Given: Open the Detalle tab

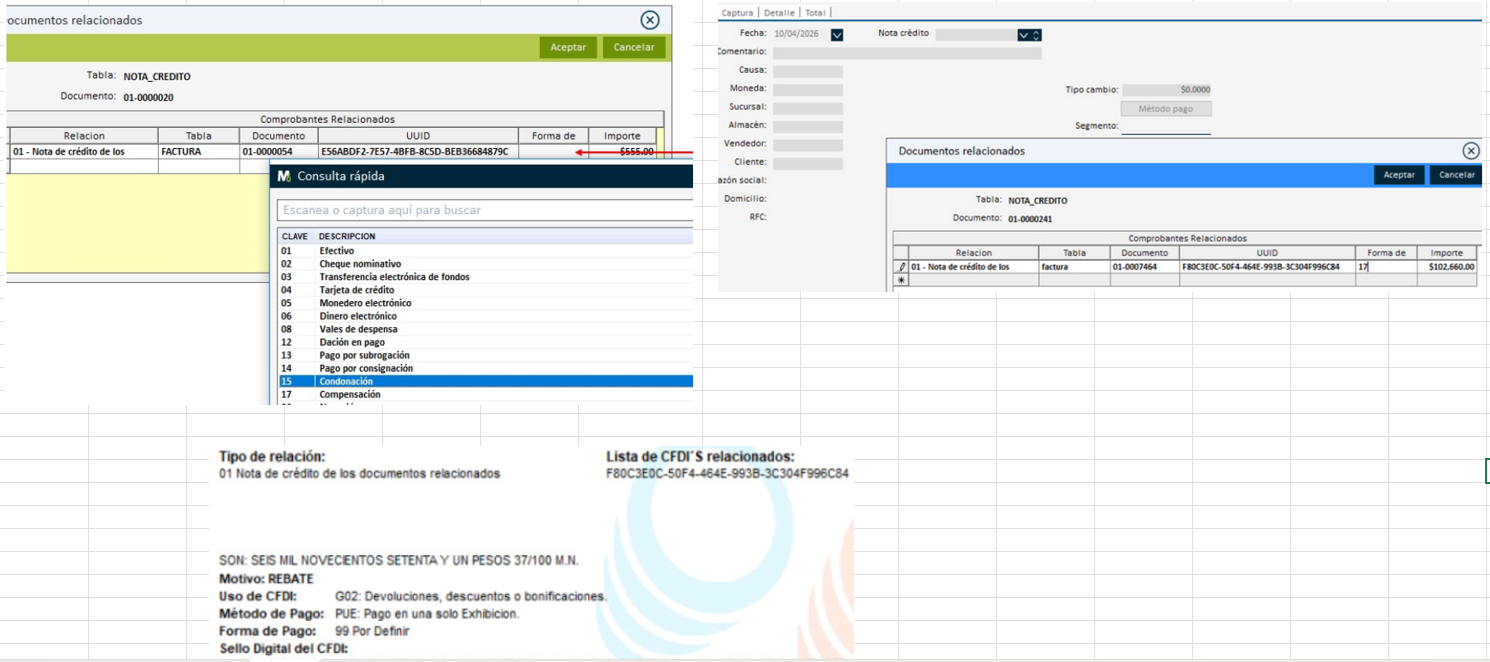Looking at the screenshot, I should (779, 13).
